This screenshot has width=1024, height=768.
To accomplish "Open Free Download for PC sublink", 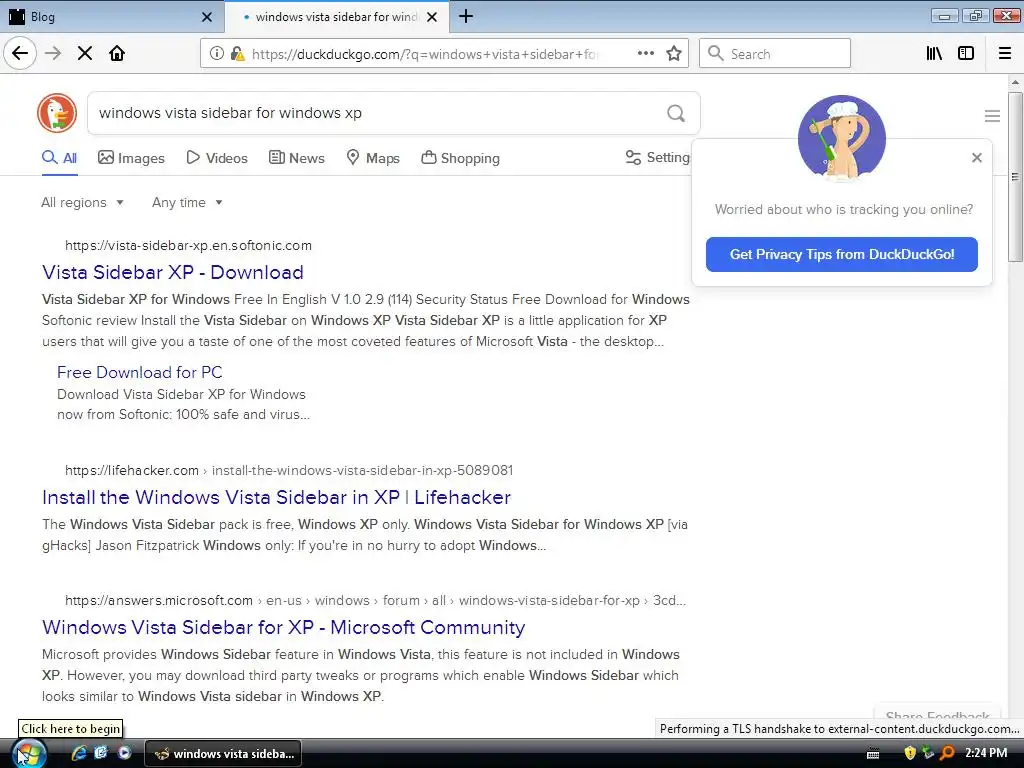I will pos(140,372).
